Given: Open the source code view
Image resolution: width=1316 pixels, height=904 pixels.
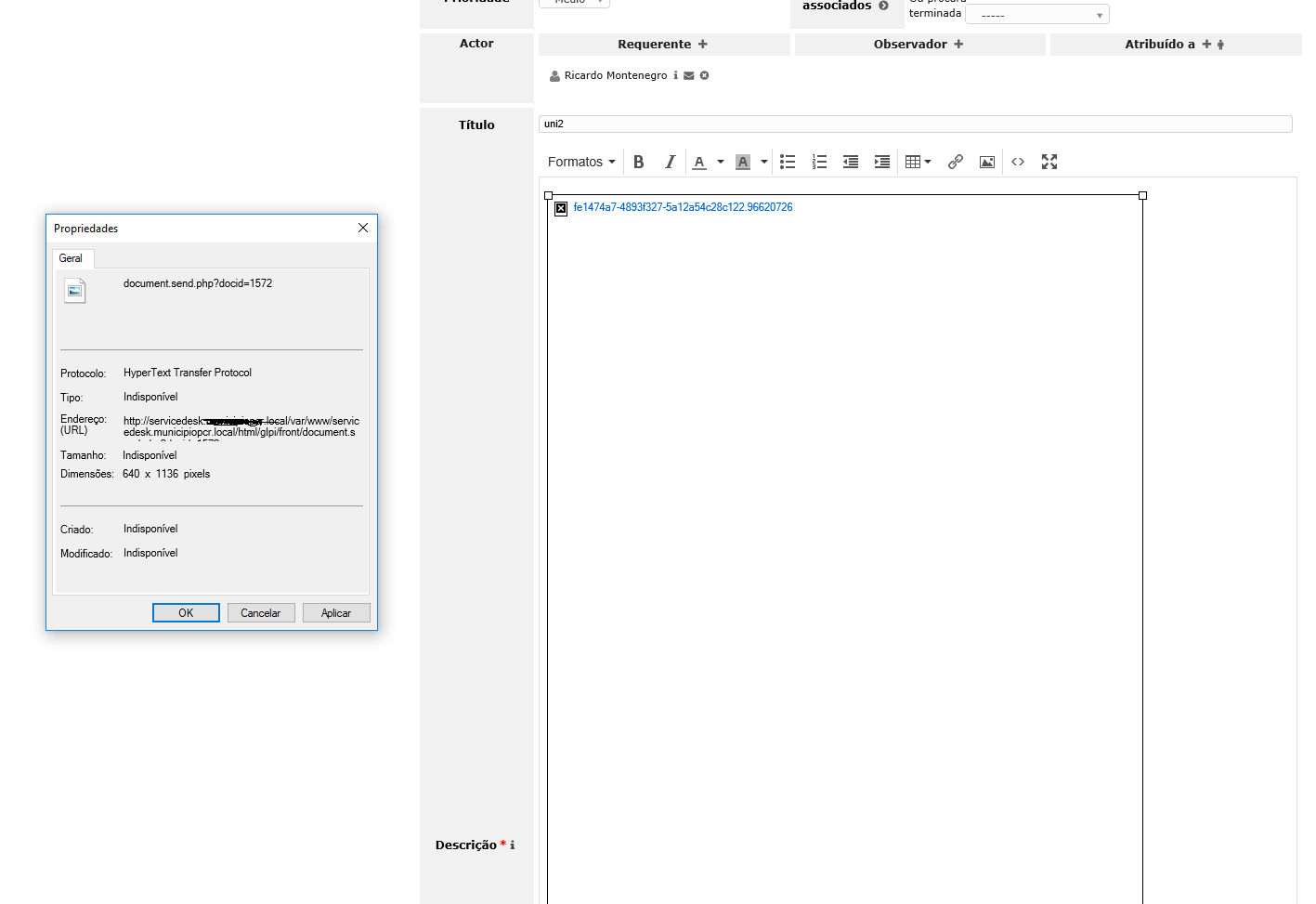Looking at the screenshot, I should 1018,161.
